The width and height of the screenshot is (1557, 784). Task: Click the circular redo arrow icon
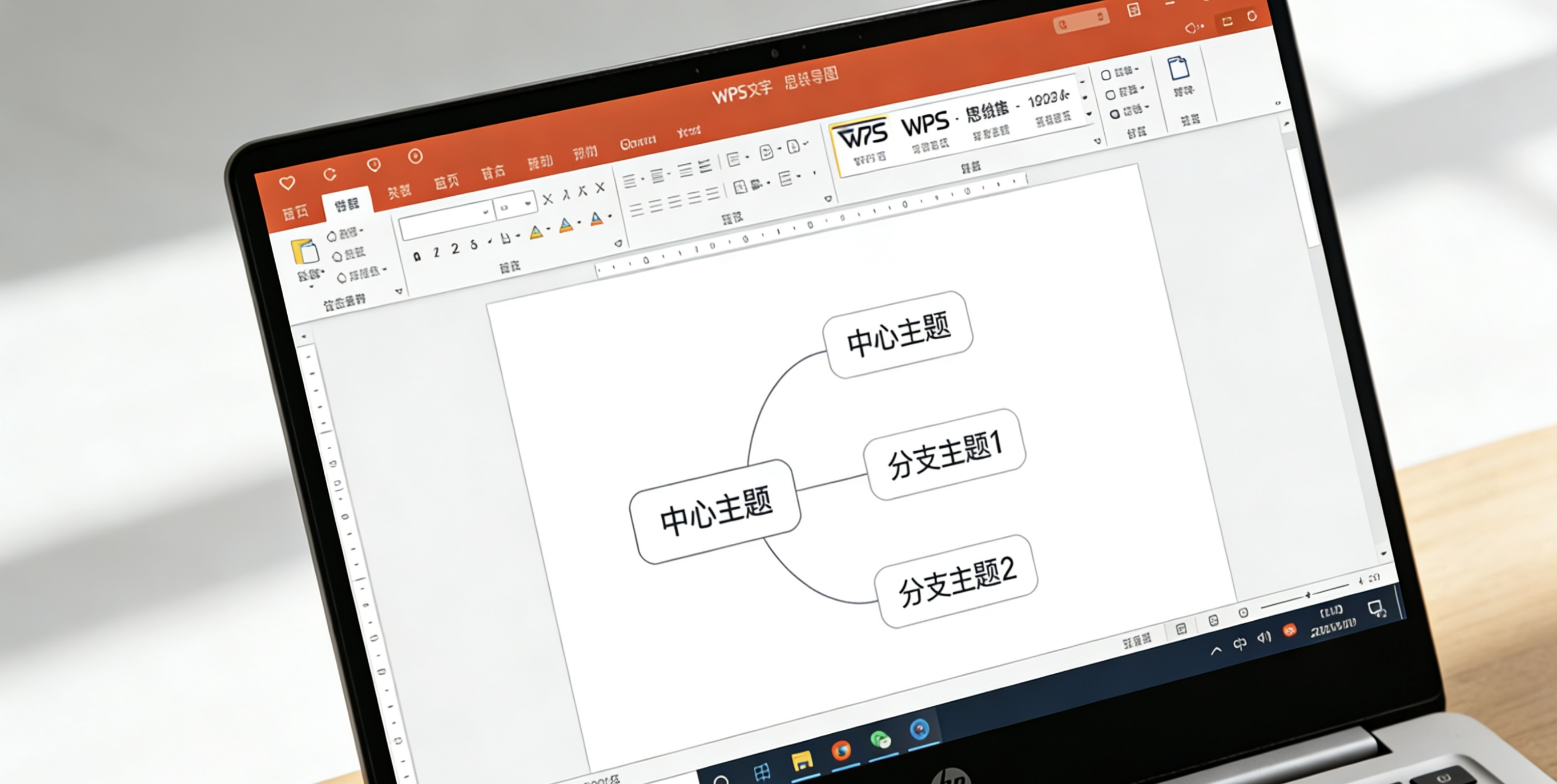click(329, 175)
